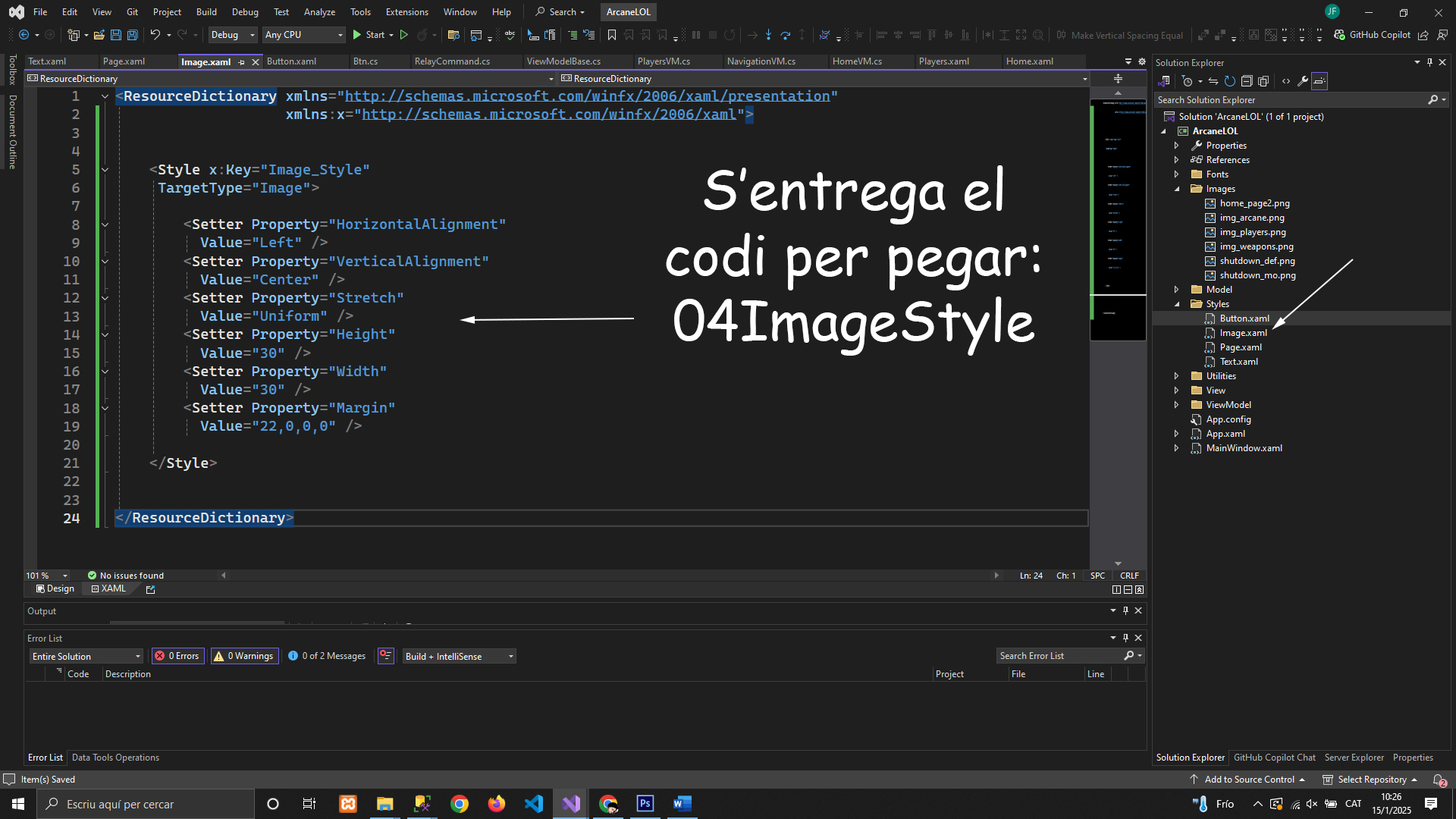Open the Debug configuration dropdown
1456x819 pixels.
pos(233,35)
